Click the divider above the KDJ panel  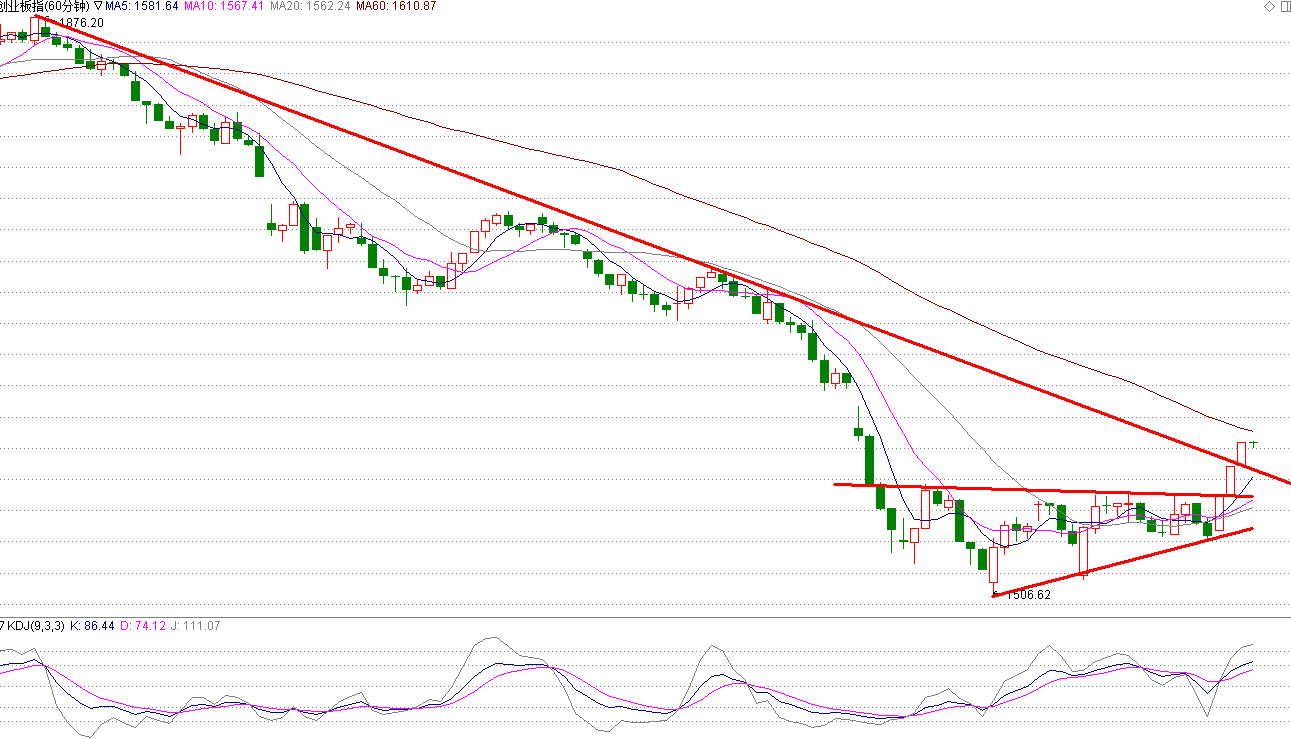[645, 617]
